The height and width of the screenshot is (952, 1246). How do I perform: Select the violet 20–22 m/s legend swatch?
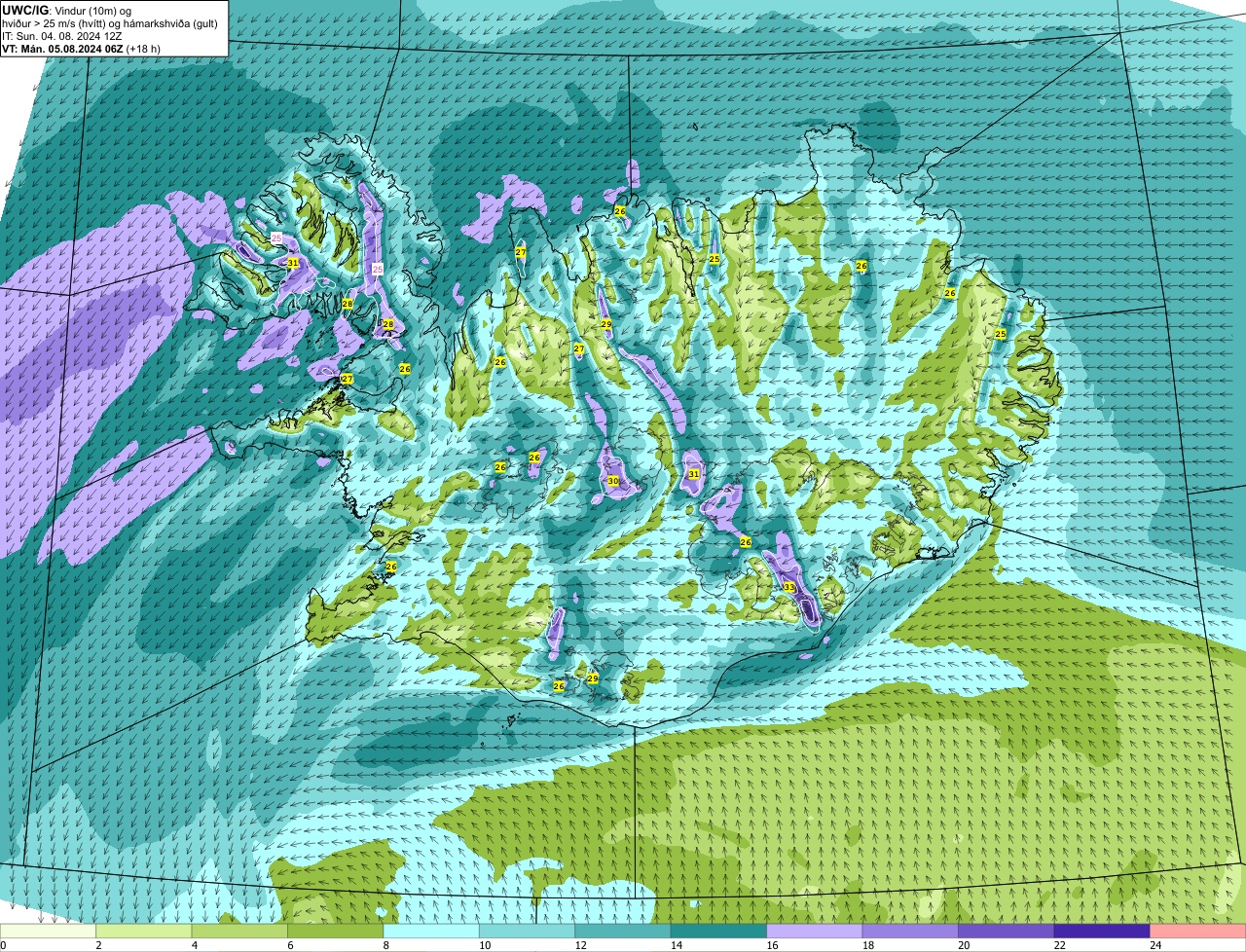tap(1007, 931)
